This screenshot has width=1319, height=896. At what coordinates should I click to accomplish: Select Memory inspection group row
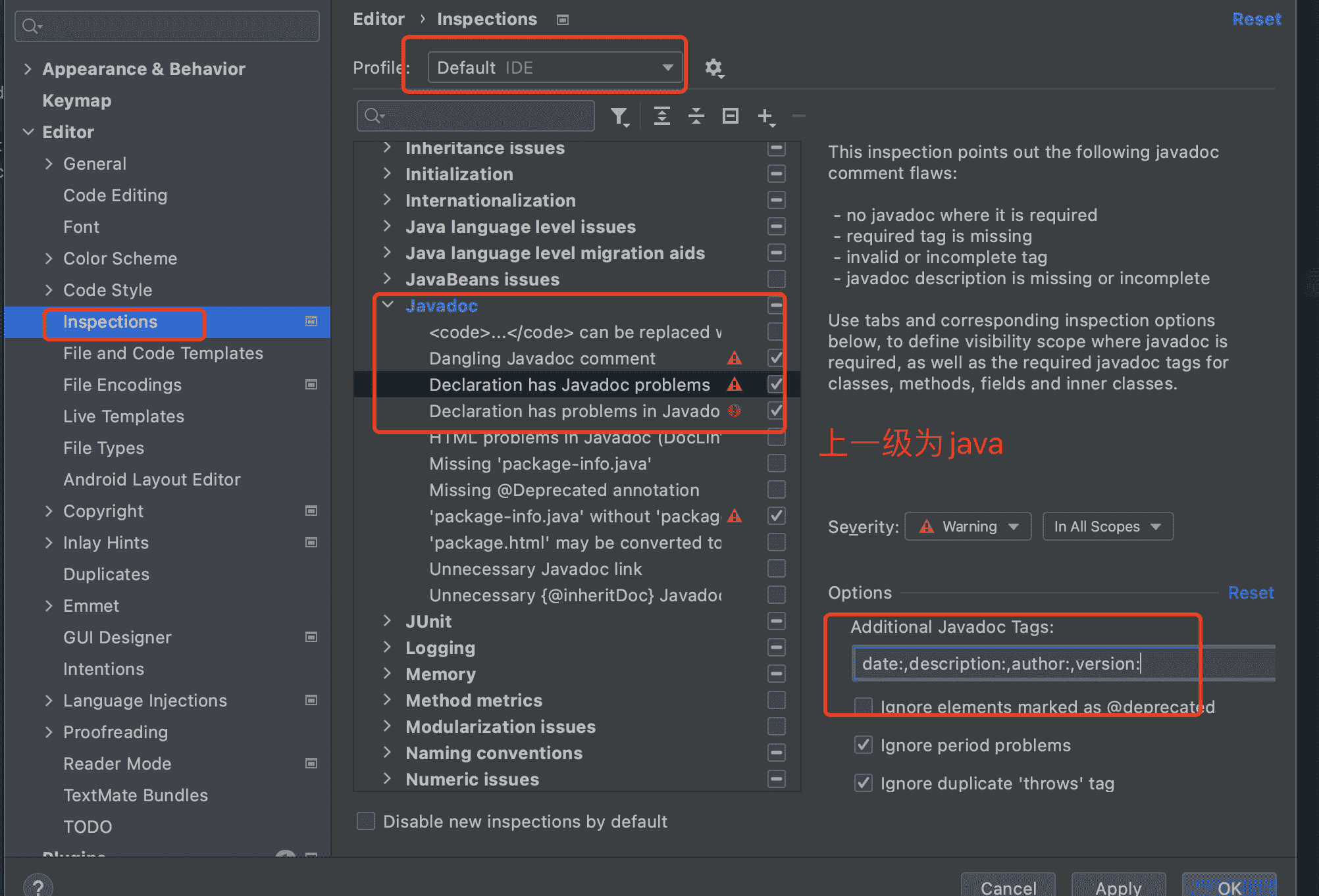coord(576,674)
